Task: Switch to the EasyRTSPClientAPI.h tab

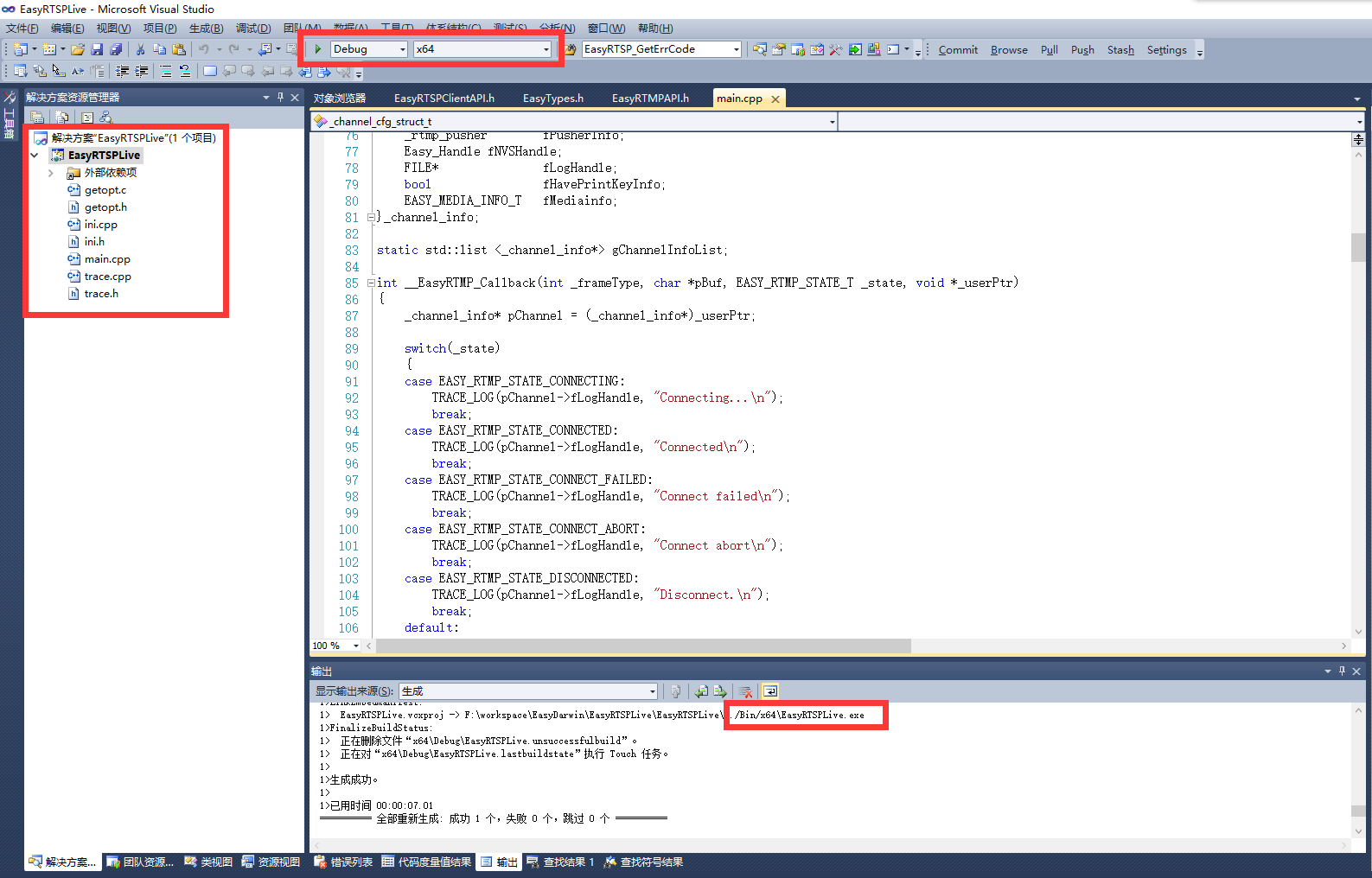Action: (444, 99)
